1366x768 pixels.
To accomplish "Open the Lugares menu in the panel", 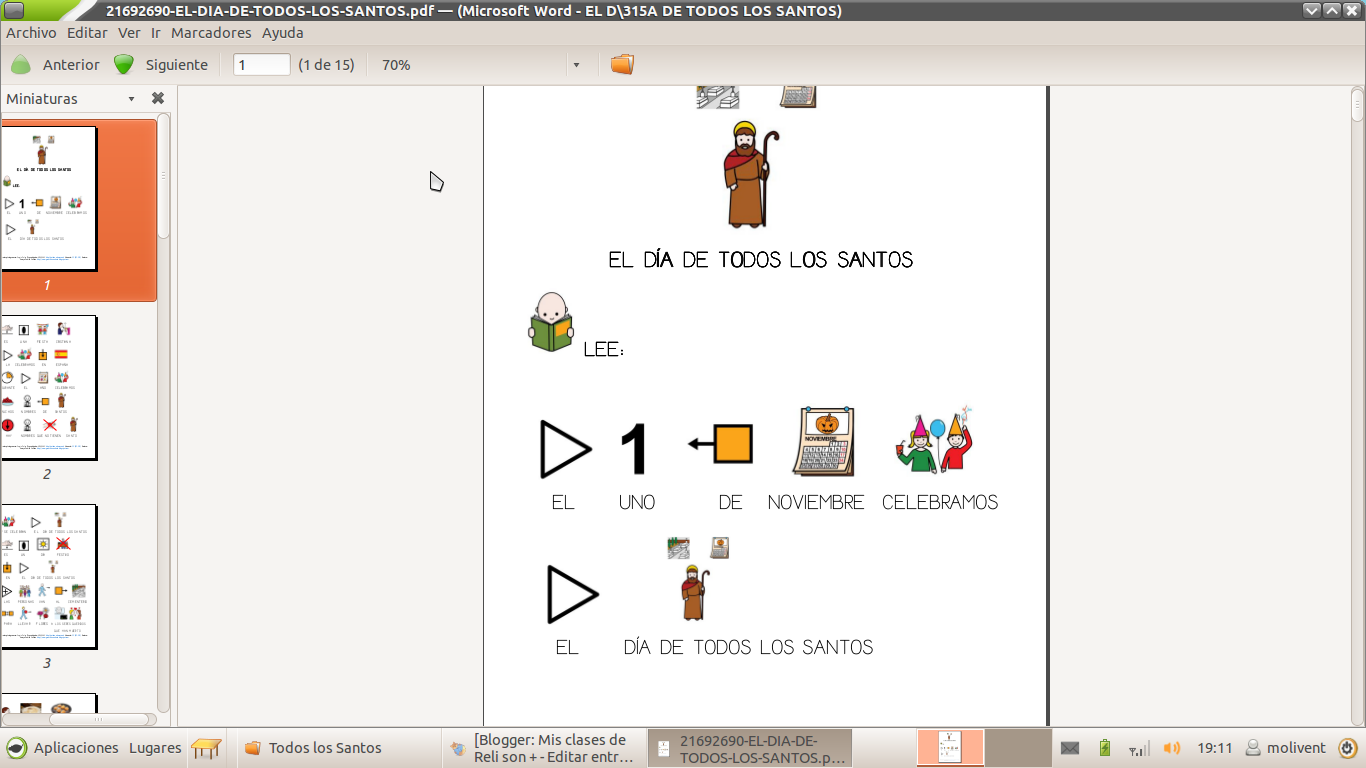I will (x=155, y=748).
